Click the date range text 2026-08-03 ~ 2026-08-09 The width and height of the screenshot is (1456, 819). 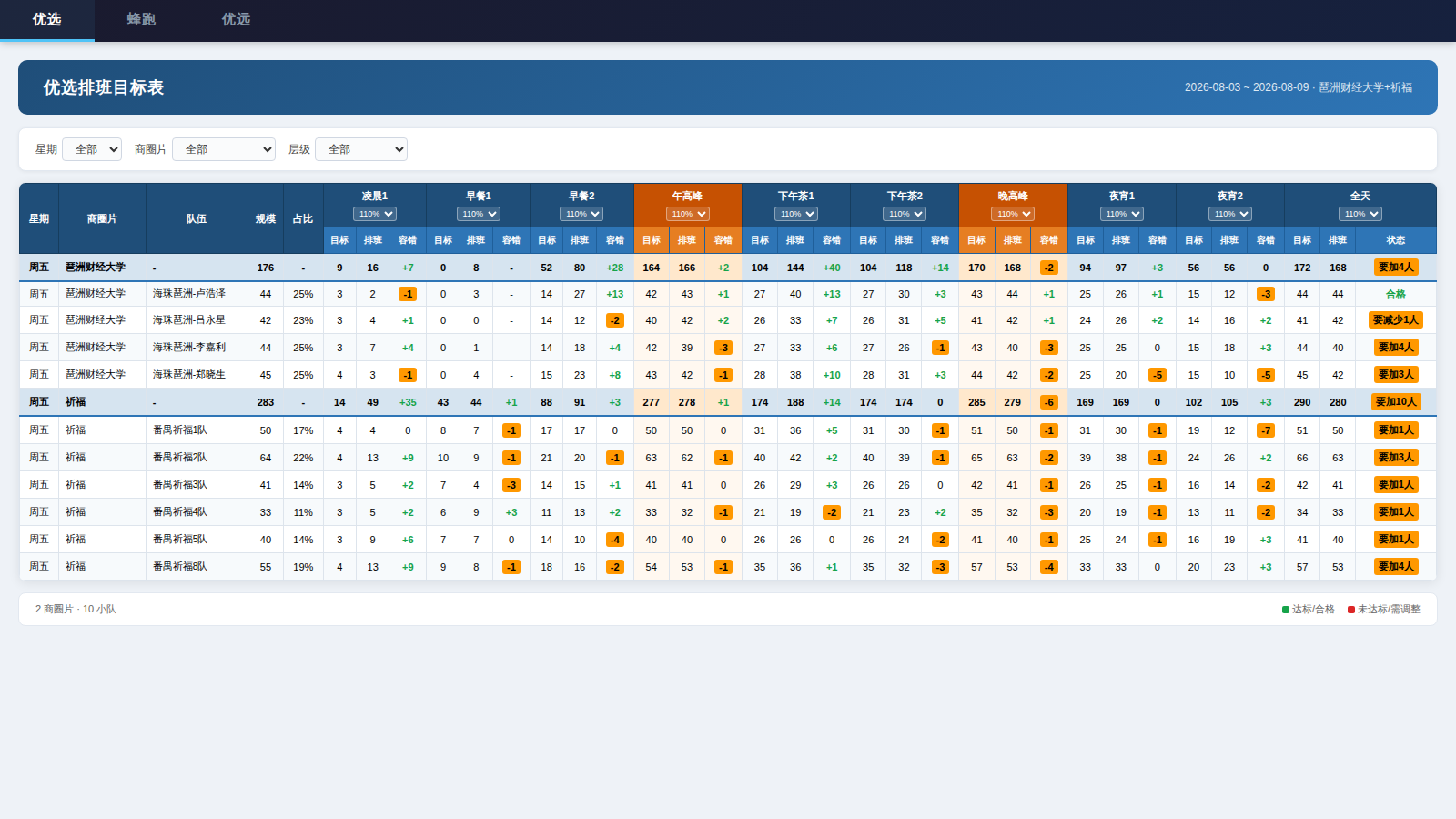1247,87
